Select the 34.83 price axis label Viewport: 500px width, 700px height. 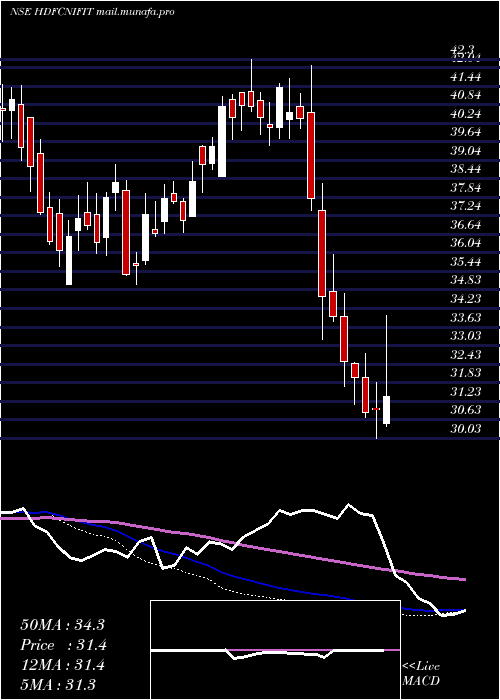465,281
